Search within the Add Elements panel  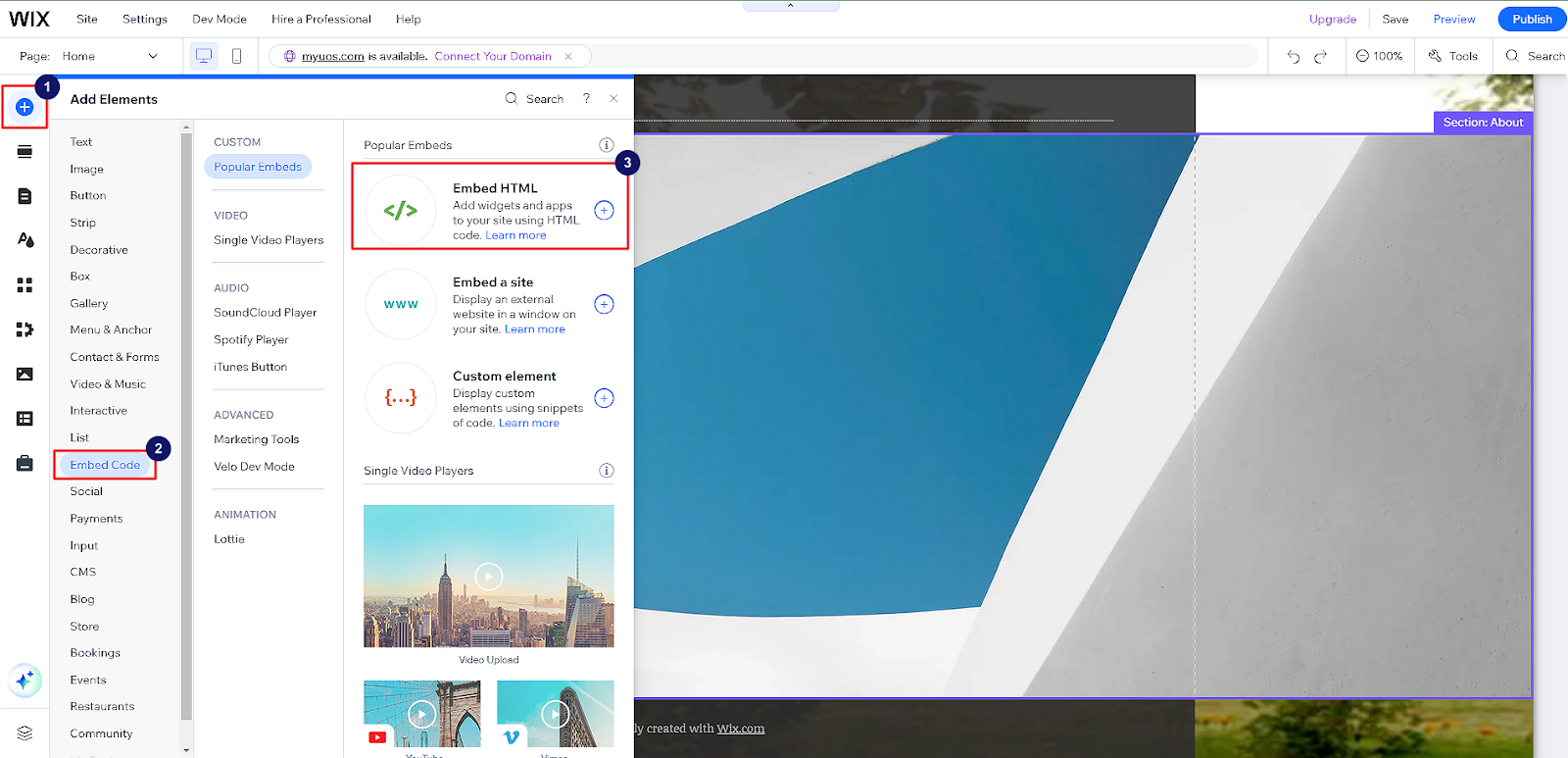click(534, 98)
